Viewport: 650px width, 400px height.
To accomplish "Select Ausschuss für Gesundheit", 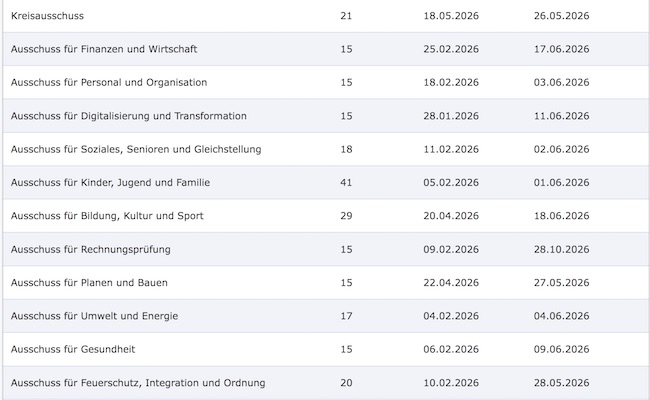I will coord(73,349).
